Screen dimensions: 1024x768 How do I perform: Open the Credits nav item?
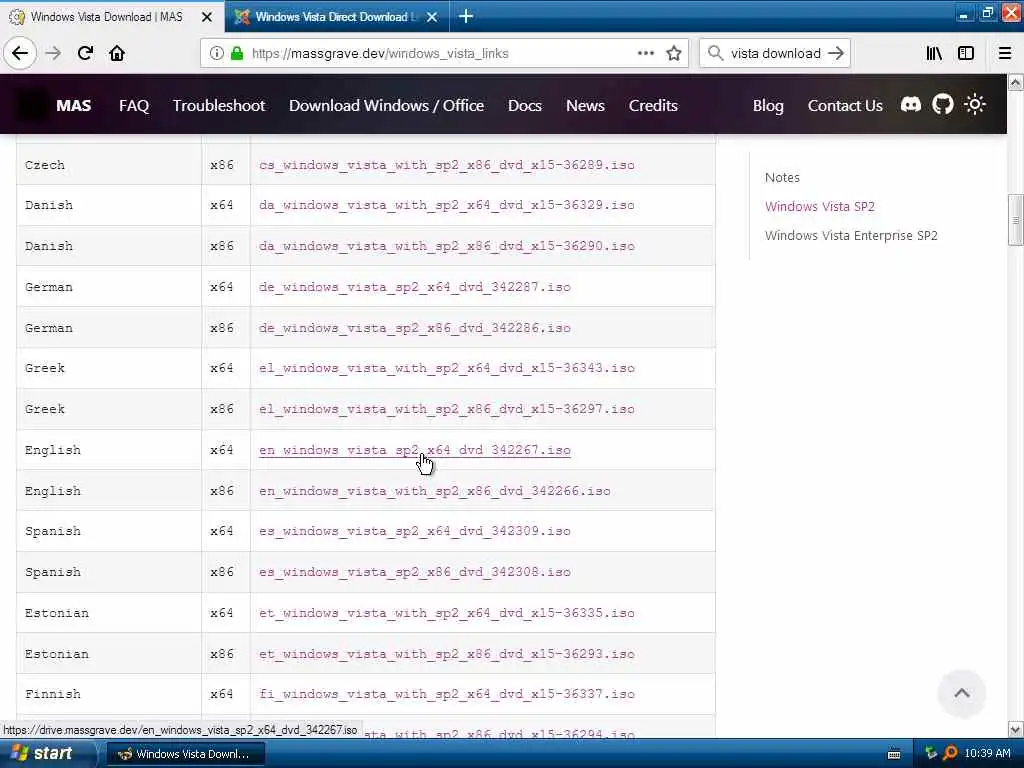[x=653, y=105]
